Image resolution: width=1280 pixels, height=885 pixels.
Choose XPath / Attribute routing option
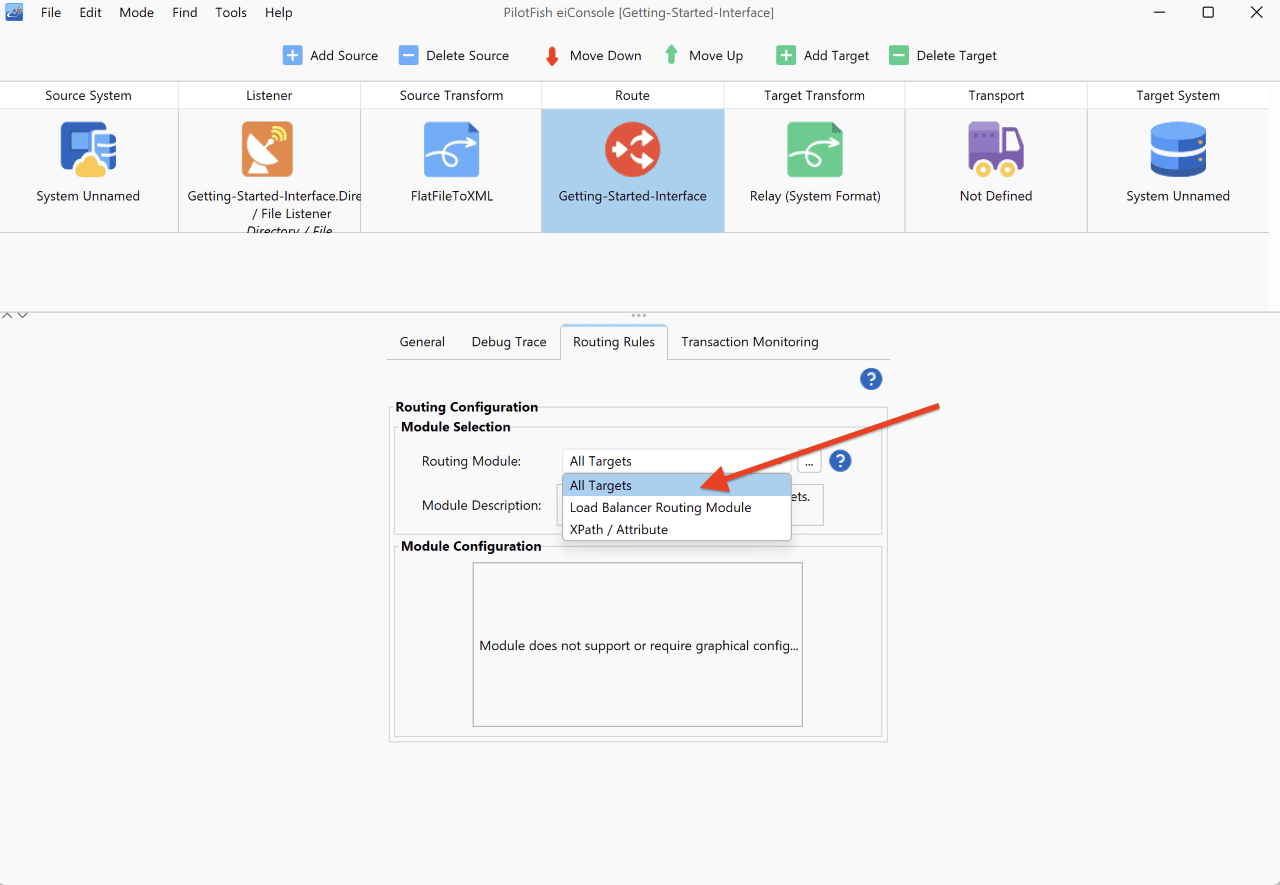click(x=677, y=529)
